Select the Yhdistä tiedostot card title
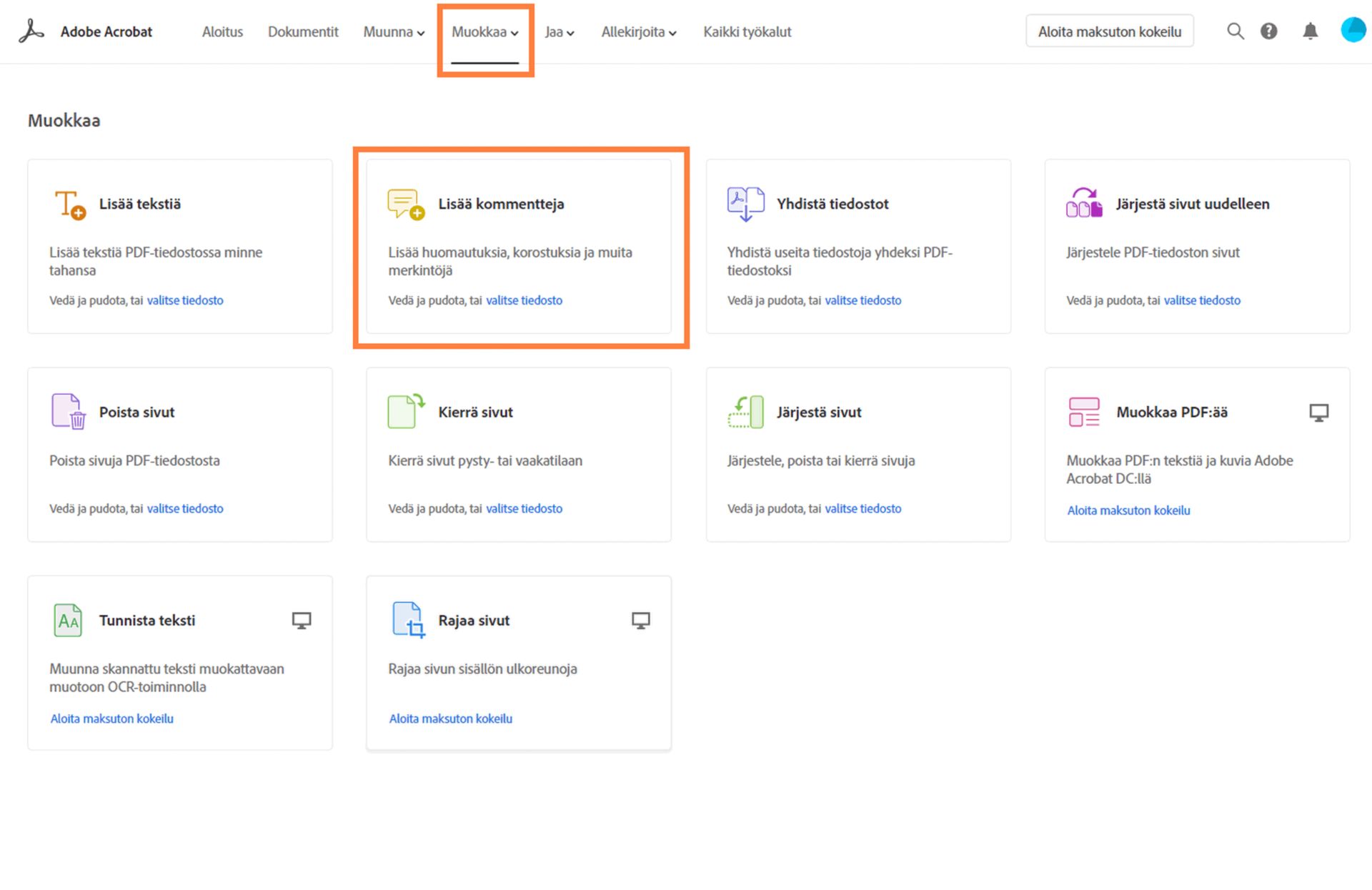Image resolution: width=1372 pixels, height=890 pixels. pos(832,204)
